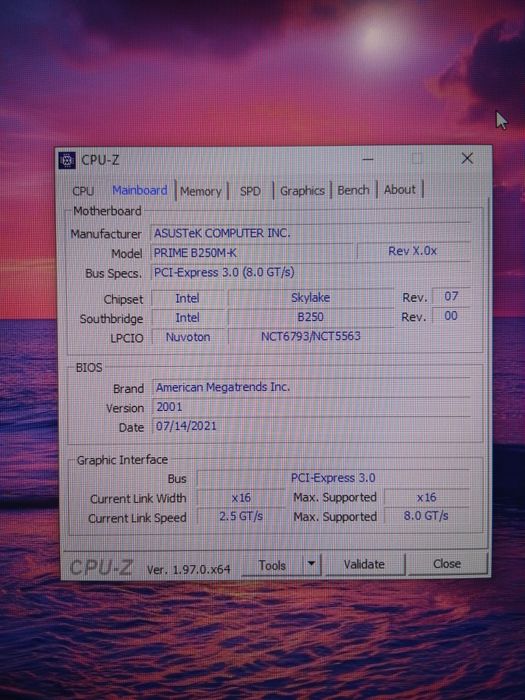
Task: Click Current Link Width value x16
Action: [x=241, y=498]
